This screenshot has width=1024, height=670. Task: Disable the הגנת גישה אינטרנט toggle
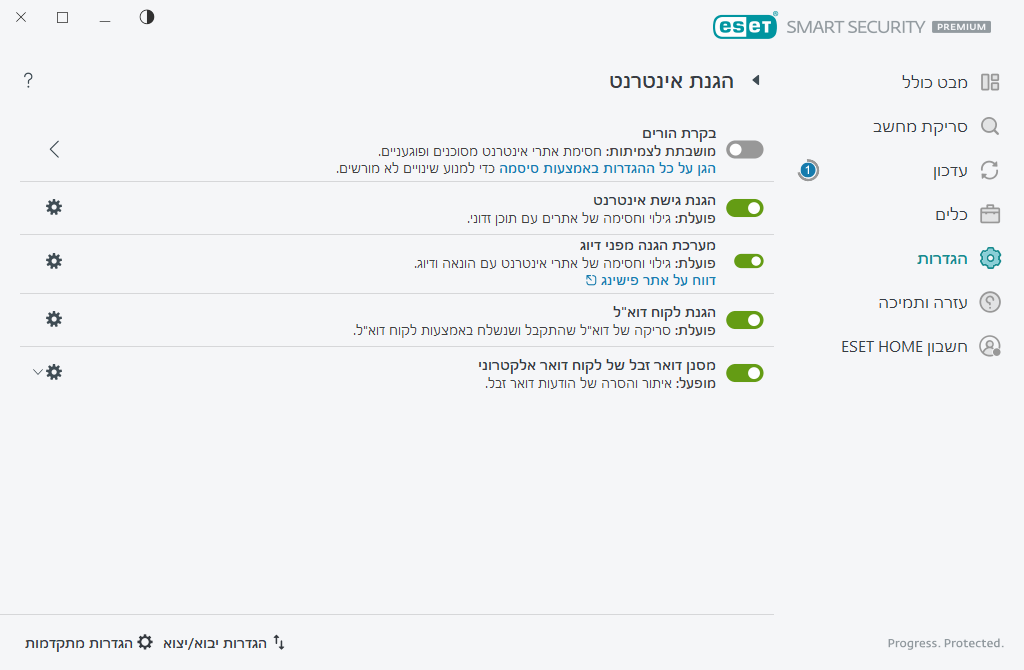744,209
